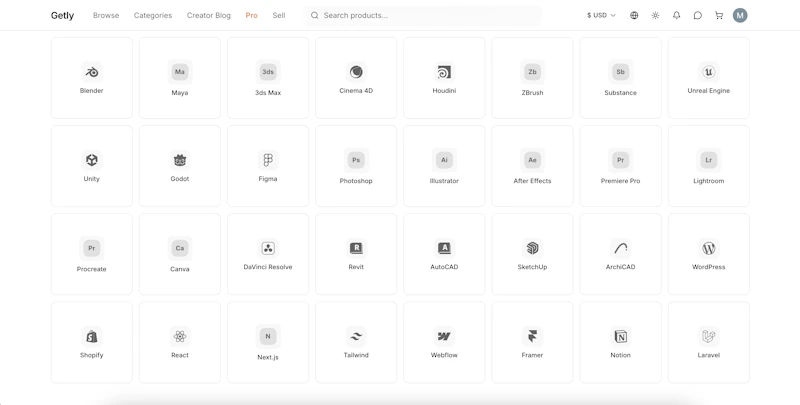Select the Illustrator Ai icon

(444, 160)
